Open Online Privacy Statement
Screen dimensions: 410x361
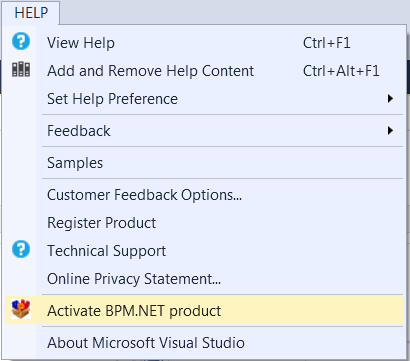[204, 279]
